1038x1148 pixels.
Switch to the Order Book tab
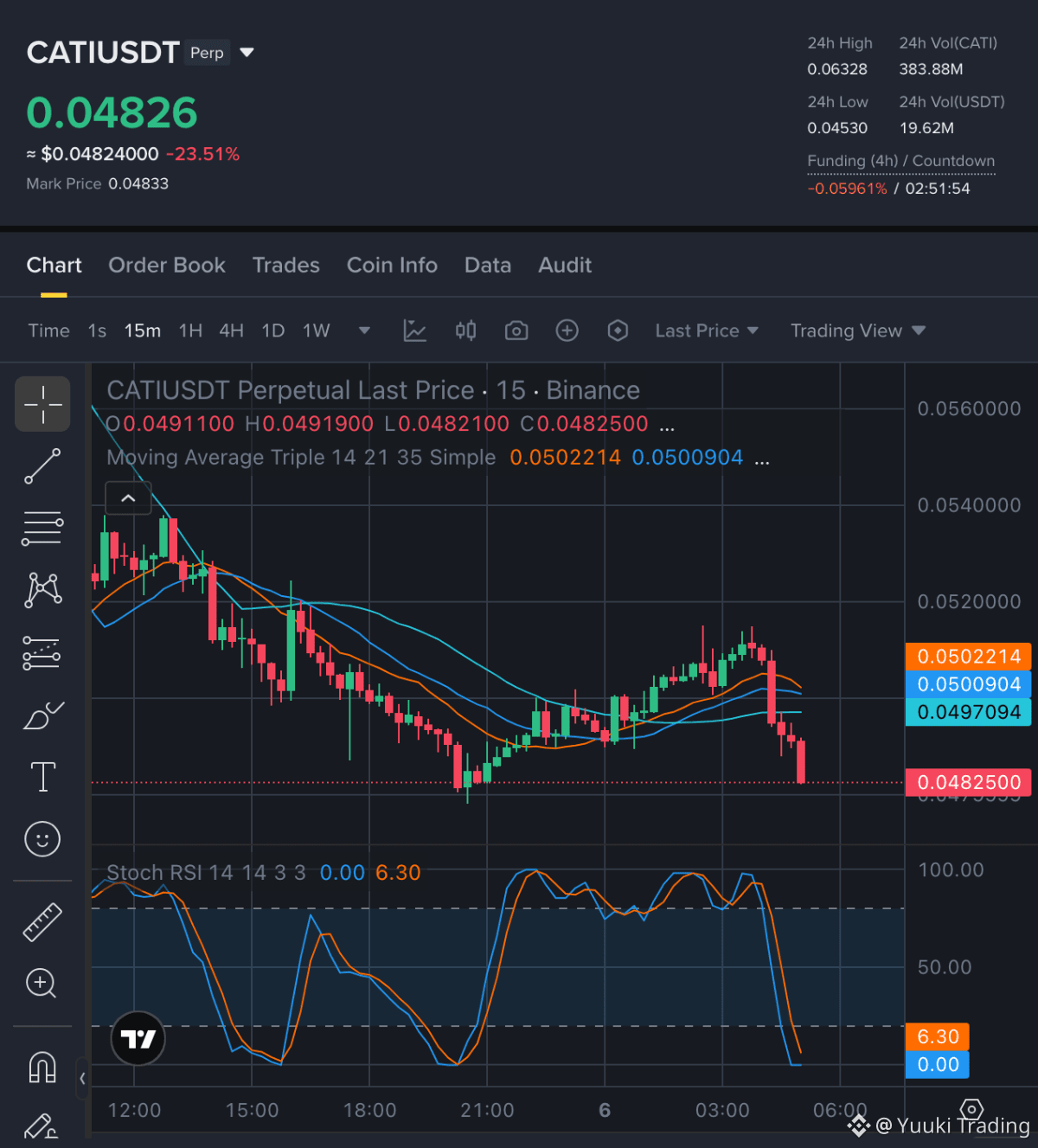(x=167, y=266)
